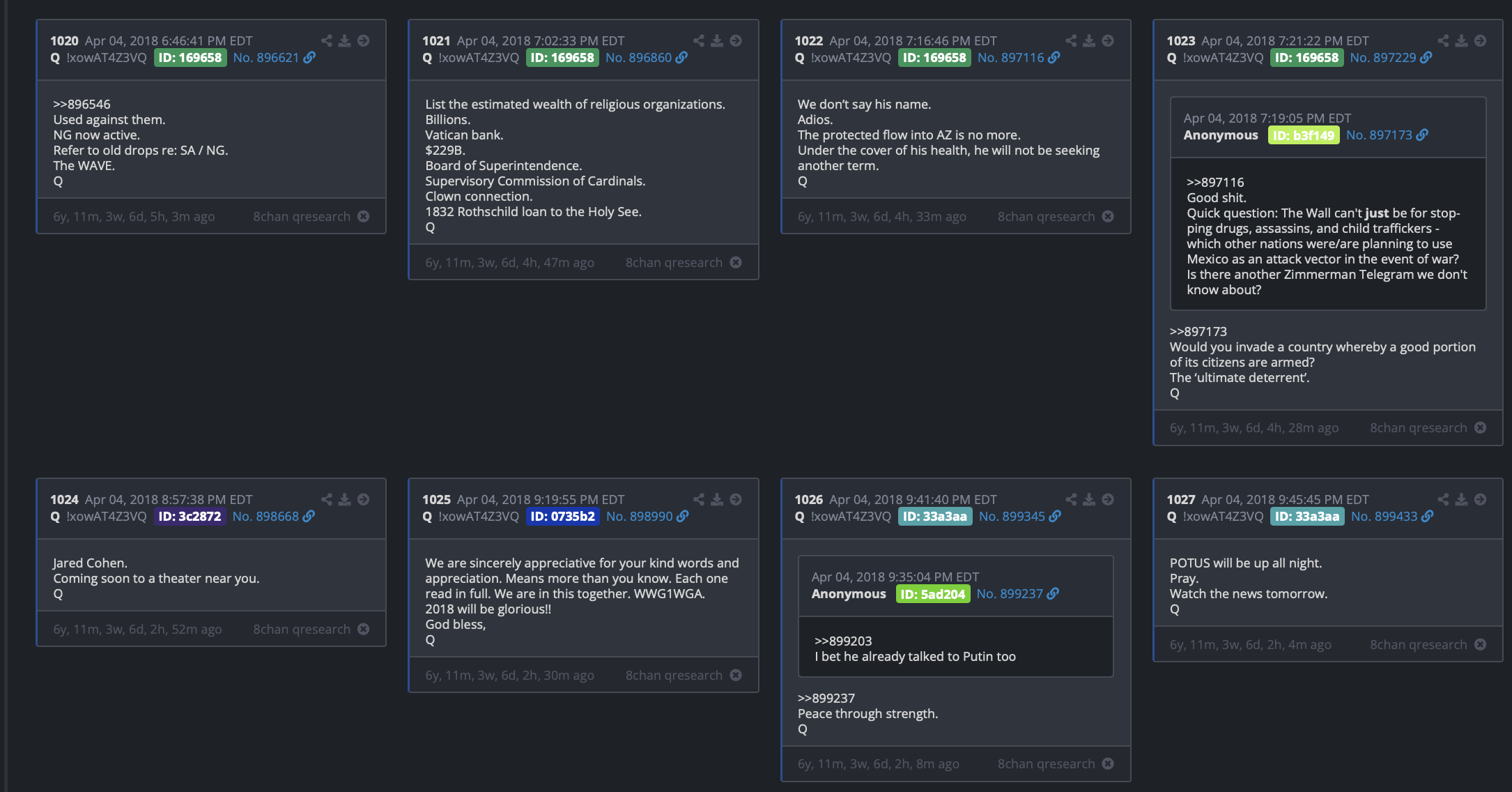
Task: Share post 1020 using its share icon
Action: click(x=326, y=41)
